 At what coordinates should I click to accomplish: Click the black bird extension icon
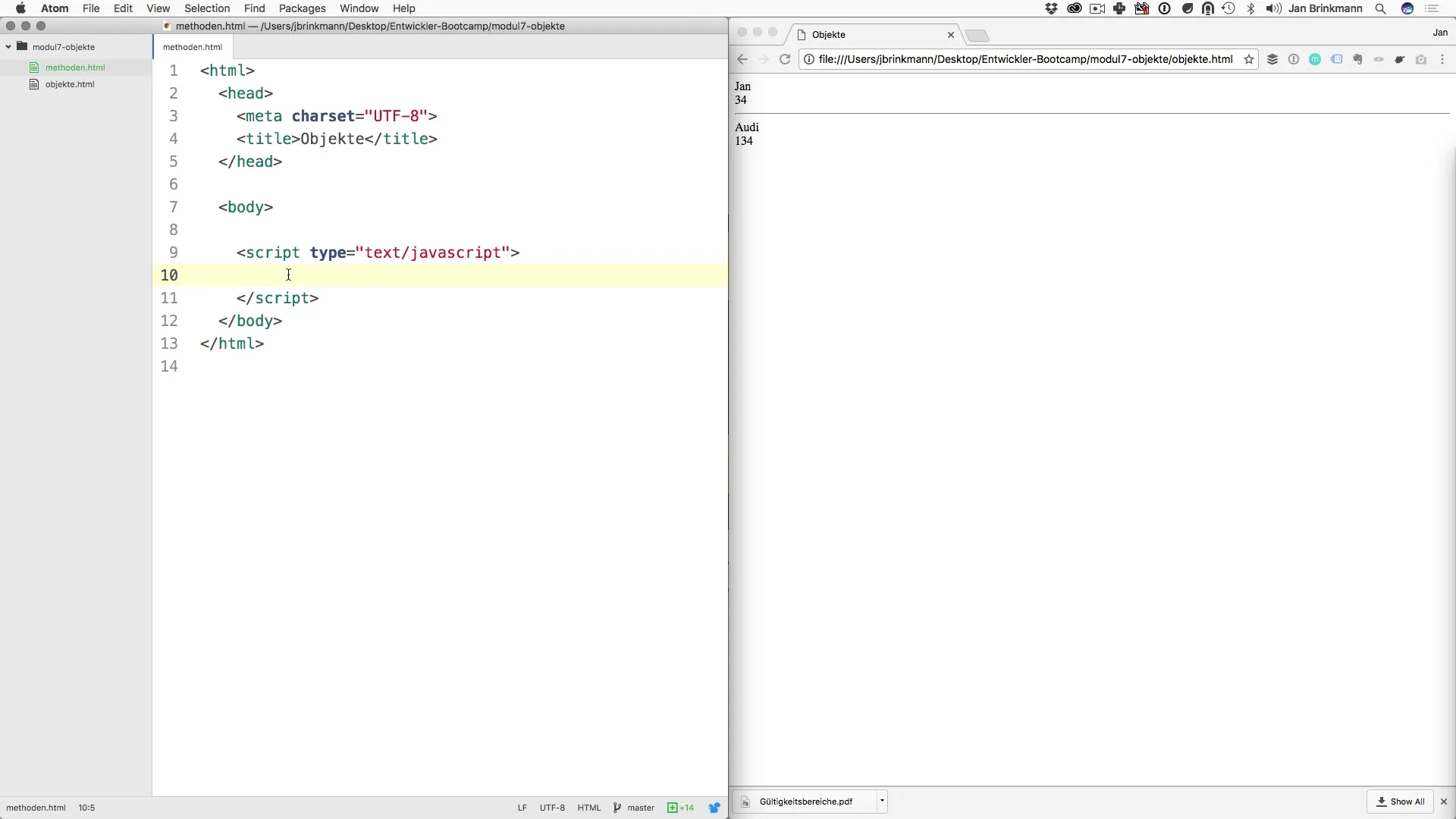coord(1400,59)
